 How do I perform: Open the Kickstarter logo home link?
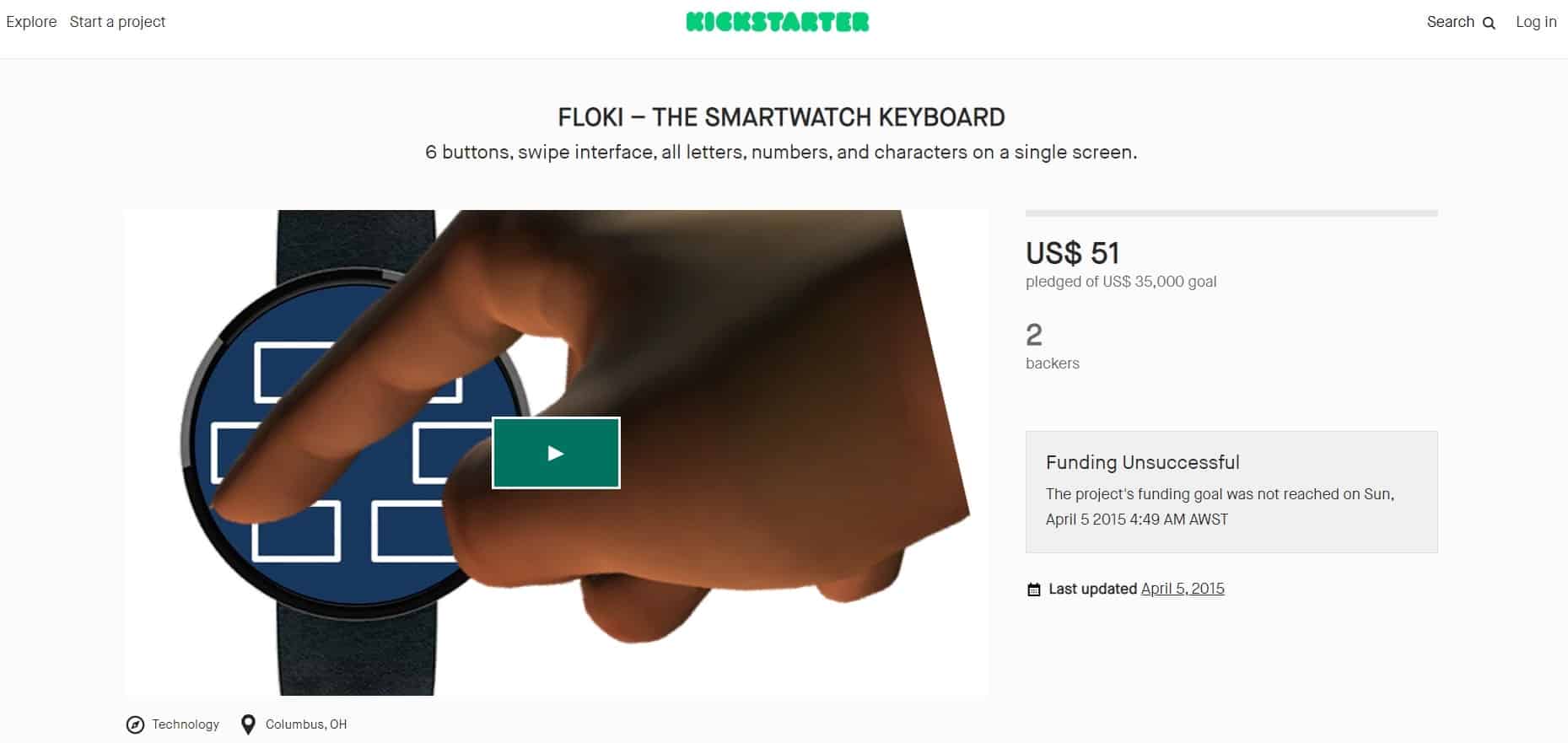(x=778, y=22)
